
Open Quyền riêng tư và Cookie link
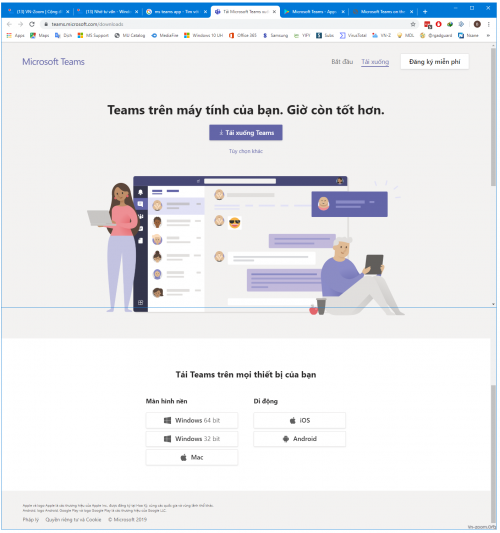[x=73, y=520]
